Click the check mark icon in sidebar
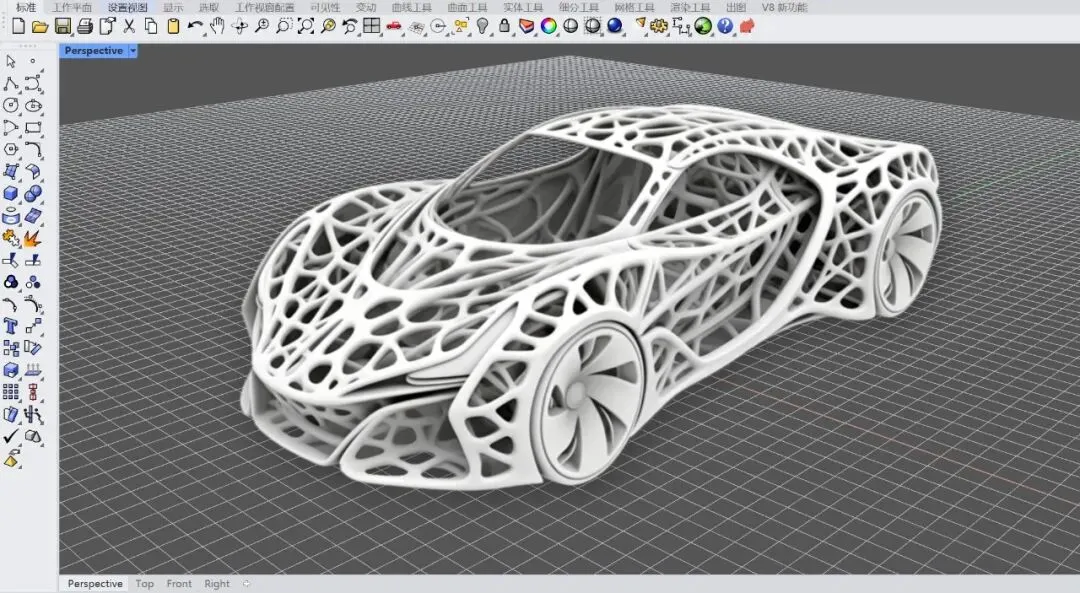 tap(11, 436)
